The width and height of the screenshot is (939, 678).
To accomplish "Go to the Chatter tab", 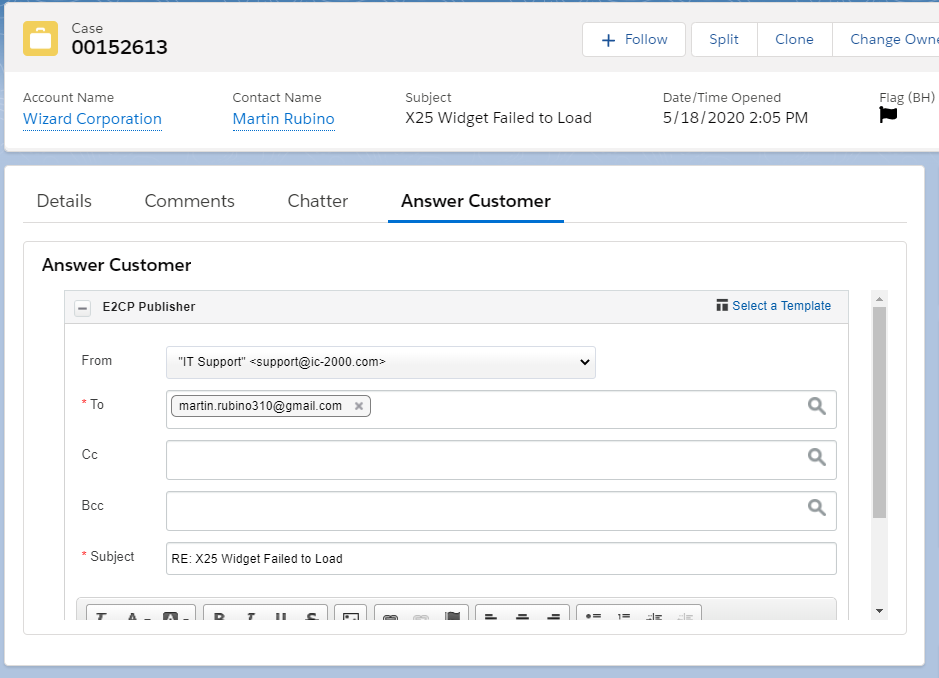I will [x=317, y=201].
